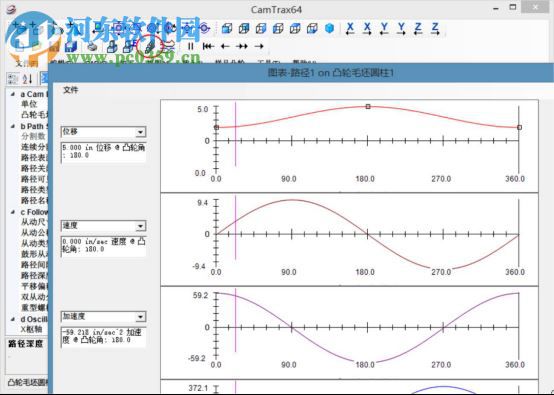
Task: Select the row starting with 路径关
Action: pyautogui.click(x=34, y=168)
